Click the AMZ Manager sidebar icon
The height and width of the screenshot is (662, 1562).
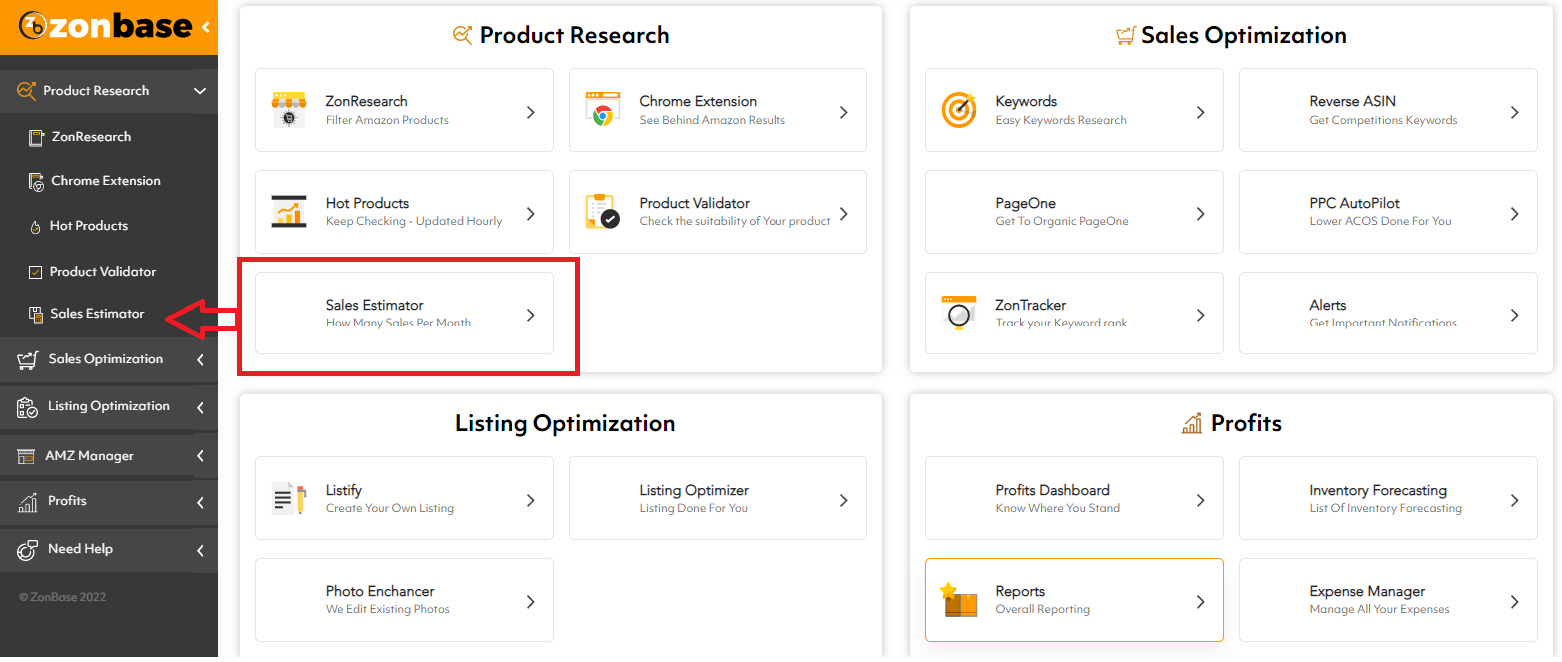pos(27,456)
